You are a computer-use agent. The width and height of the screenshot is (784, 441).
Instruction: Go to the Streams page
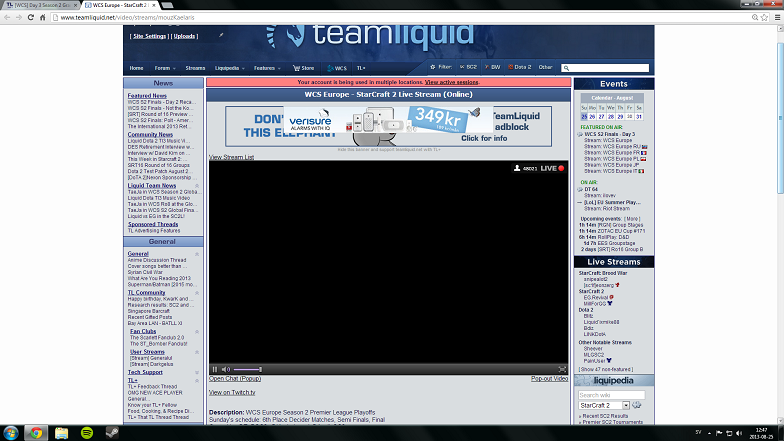195,68
